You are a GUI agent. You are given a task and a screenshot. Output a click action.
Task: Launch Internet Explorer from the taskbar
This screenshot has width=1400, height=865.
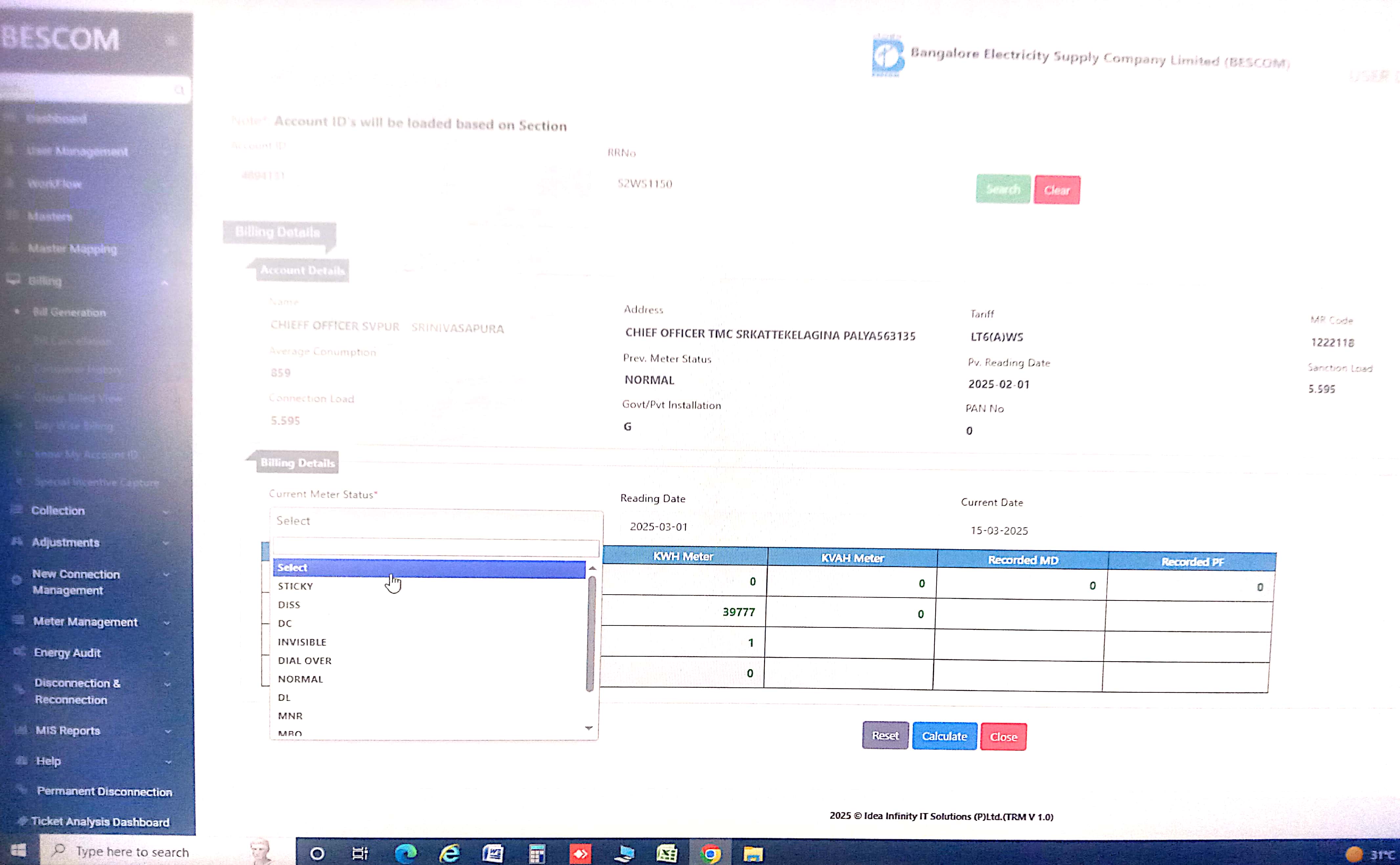(449, 854)
